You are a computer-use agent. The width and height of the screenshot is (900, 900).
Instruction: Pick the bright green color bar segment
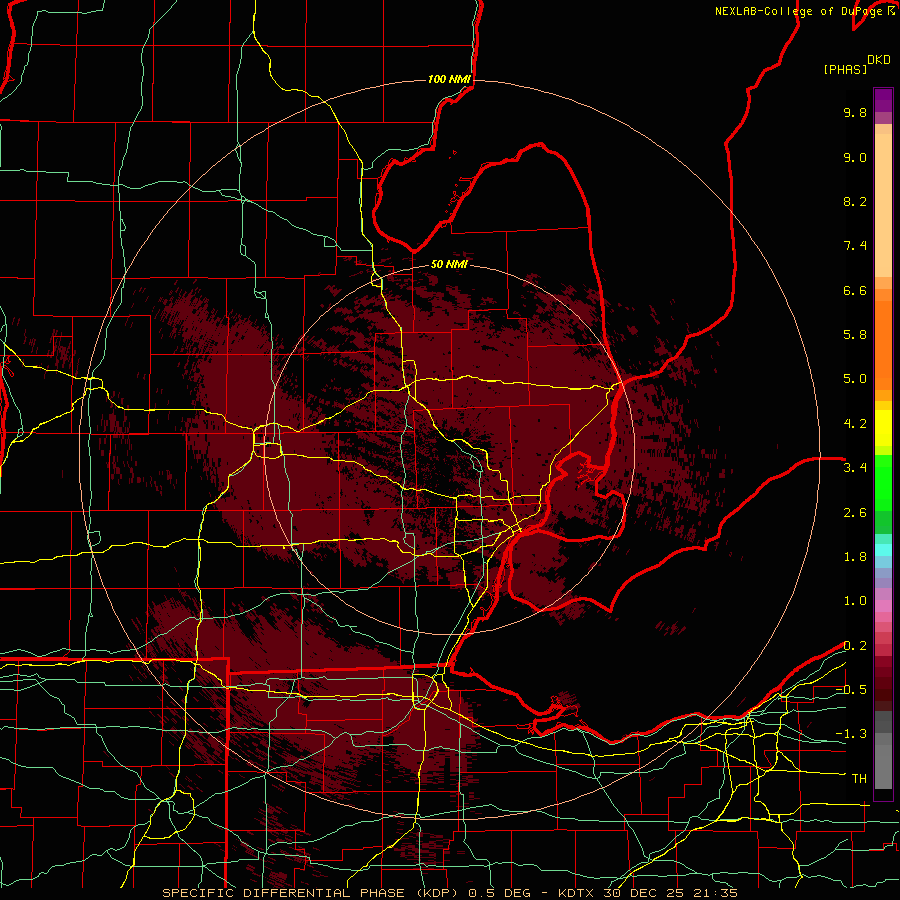[x=883, y=482]
